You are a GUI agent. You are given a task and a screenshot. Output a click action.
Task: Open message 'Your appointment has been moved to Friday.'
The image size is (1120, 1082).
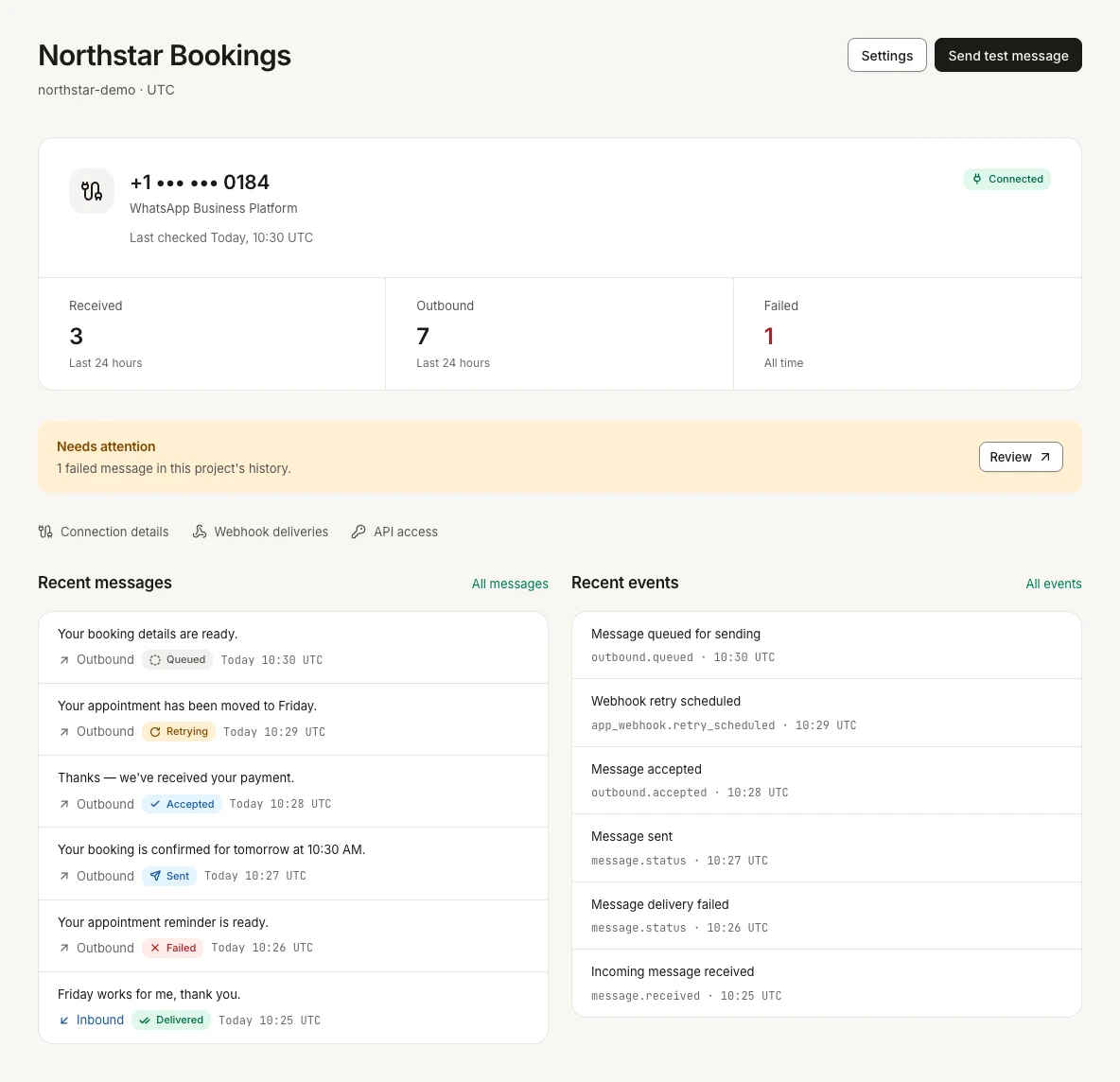(293, 719)
